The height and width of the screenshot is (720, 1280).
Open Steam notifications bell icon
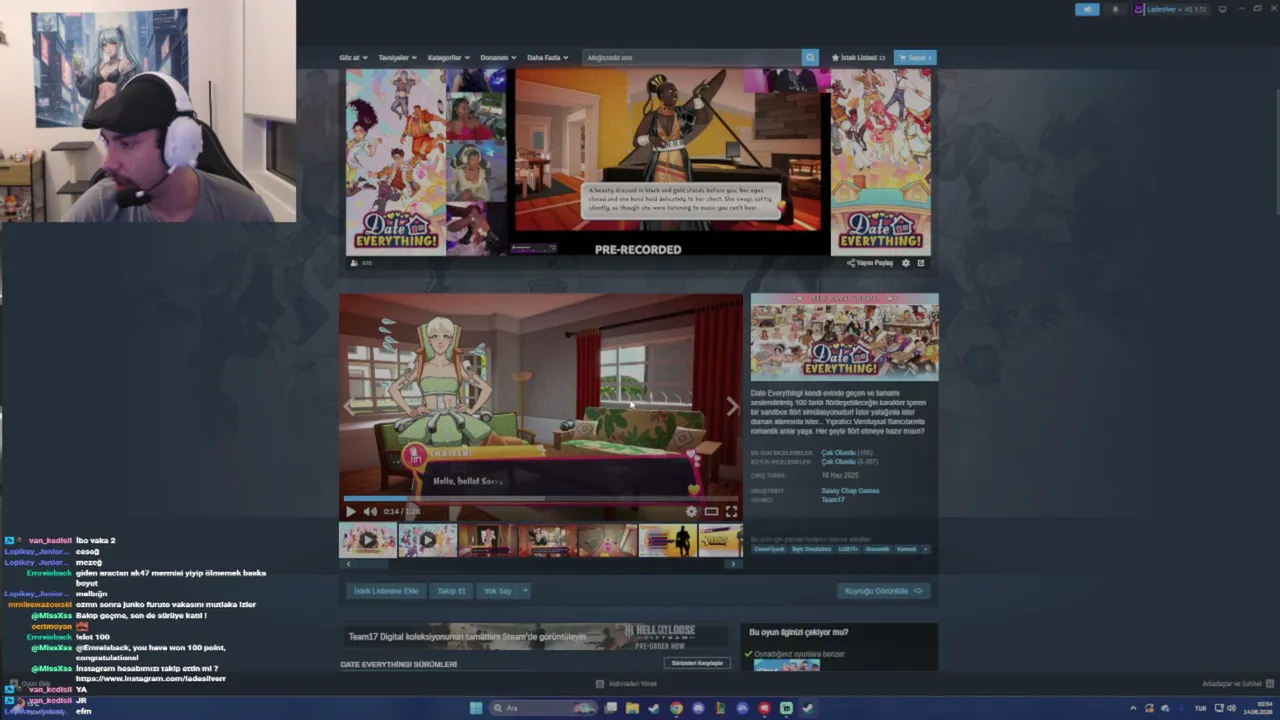click(x=1116, y=9)
